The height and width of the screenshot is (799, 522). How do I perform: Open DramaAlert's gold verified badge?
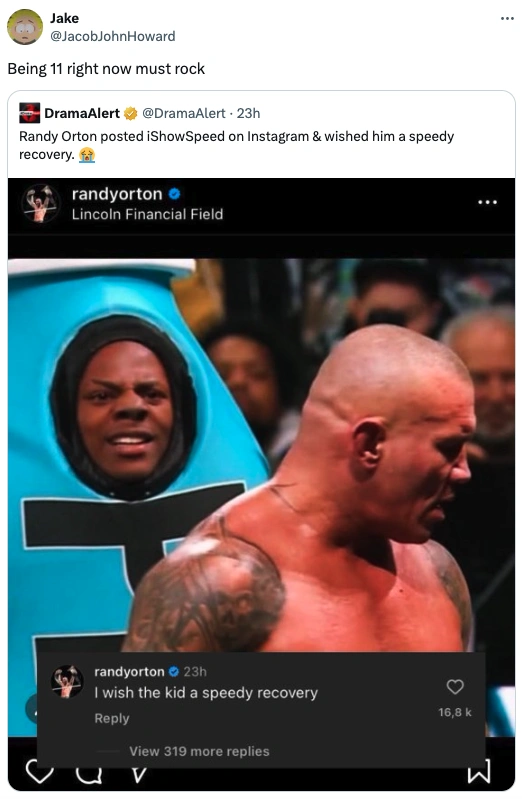point(130,113)
